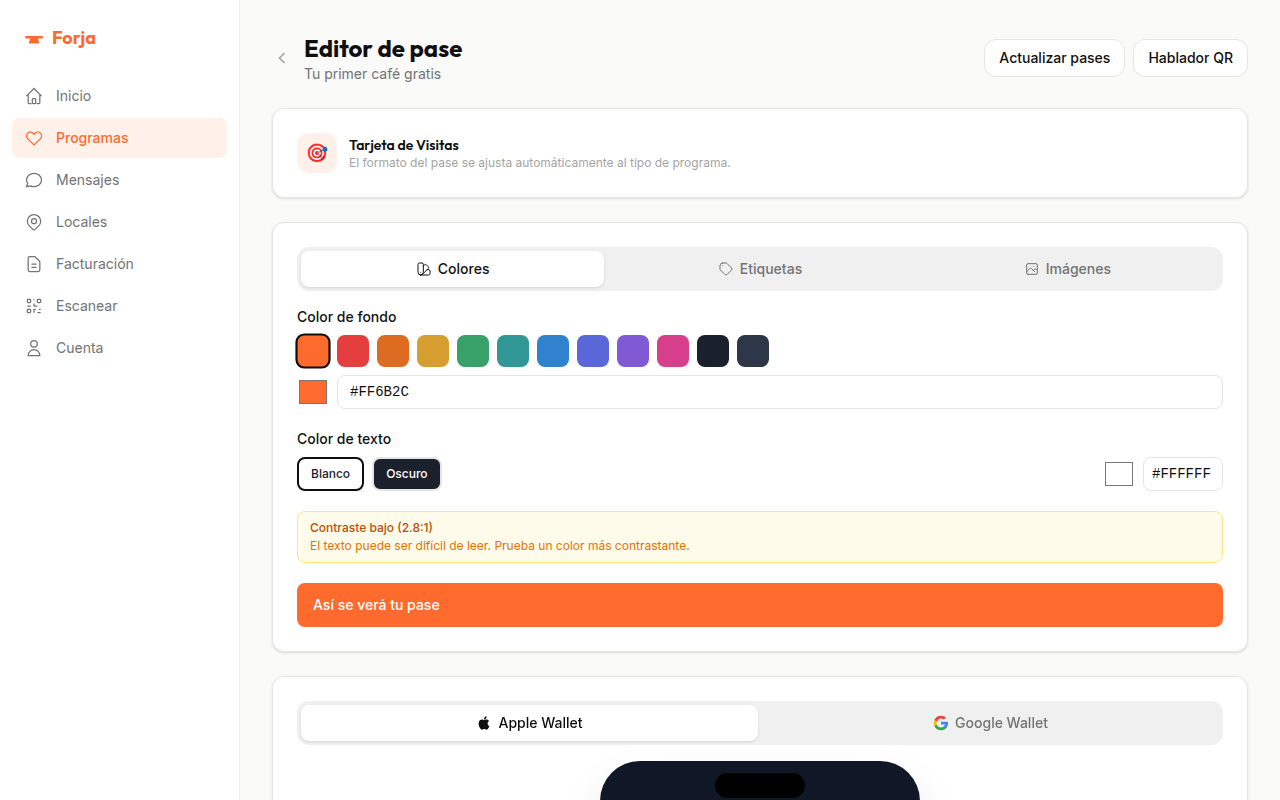Click the Escanear QR code icon

(x=34, y=306)
